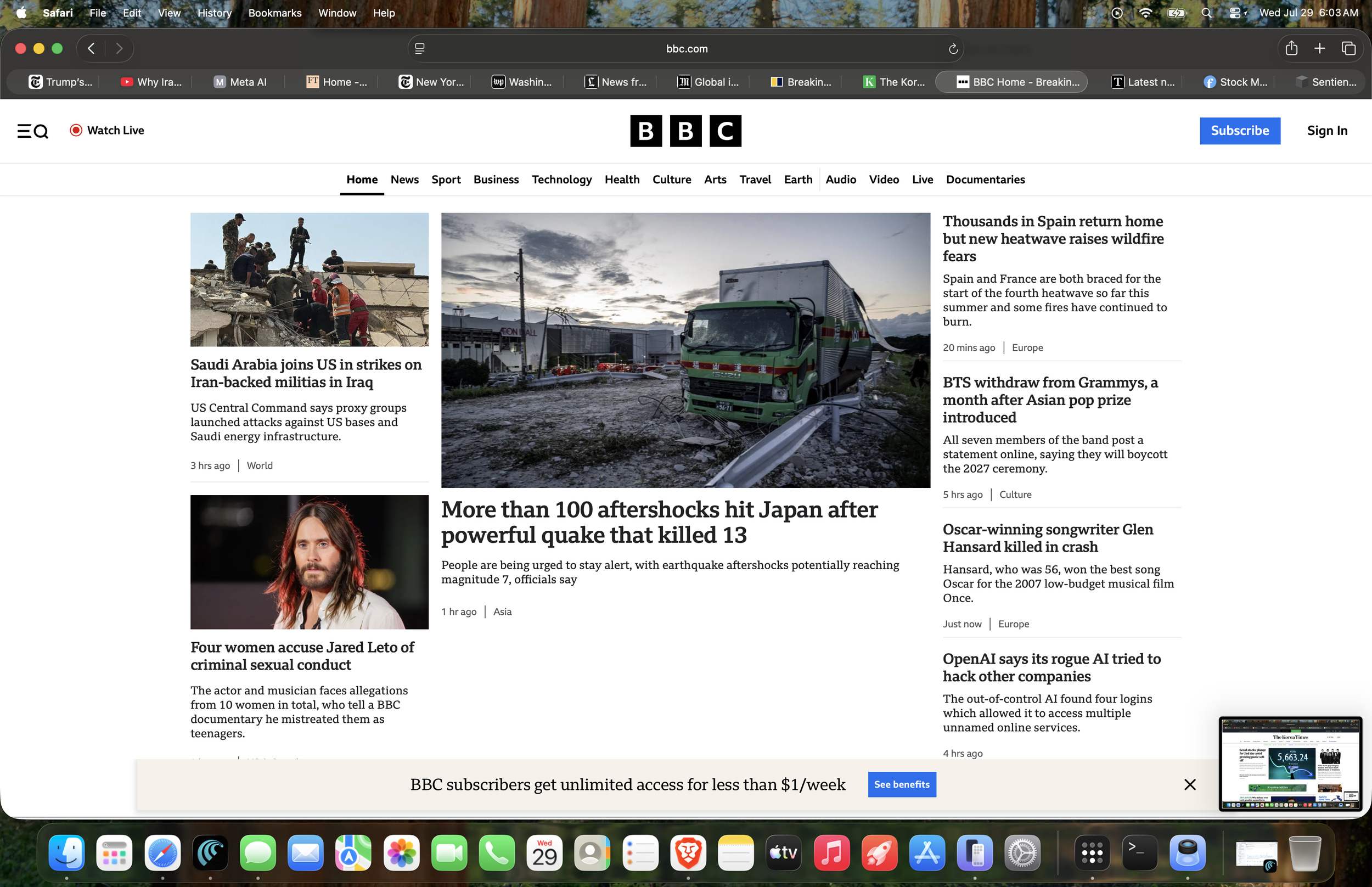
Task: Click the bbc.com address field
Action: click(x=687, y=49)
